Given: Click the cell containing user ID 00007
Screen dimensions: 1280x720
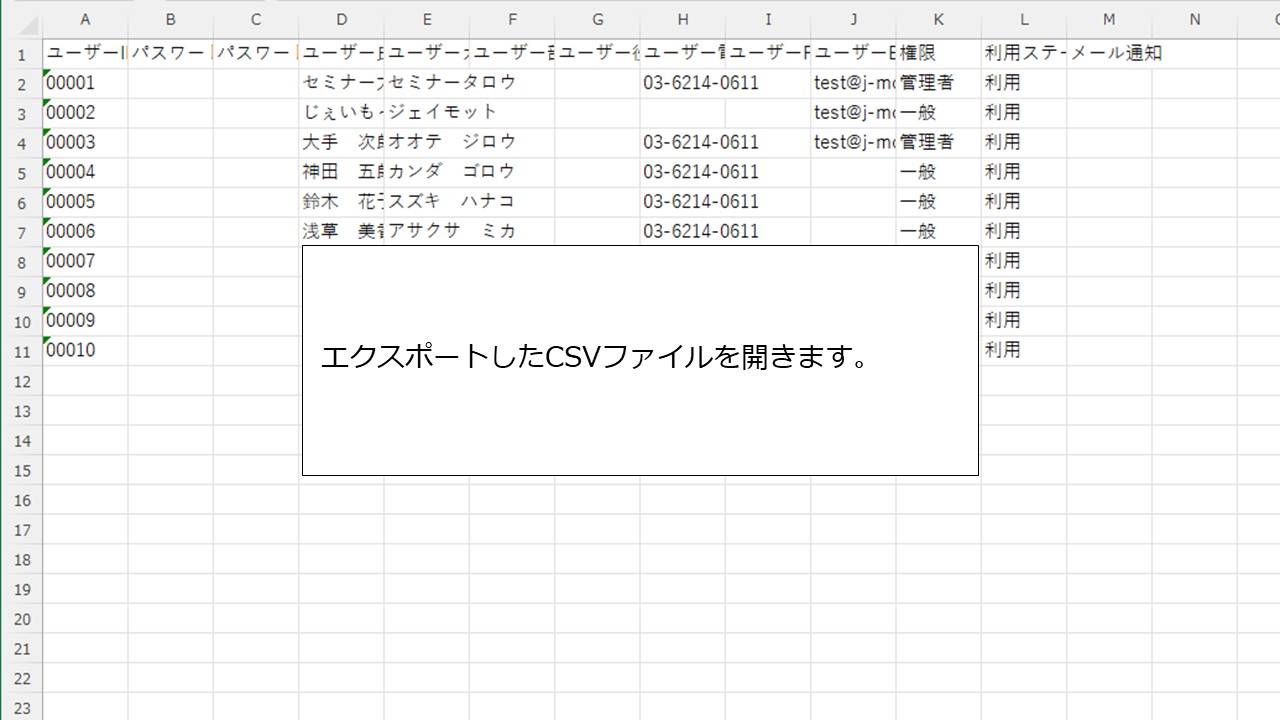Looking at the screenshot, I should 85,261.
